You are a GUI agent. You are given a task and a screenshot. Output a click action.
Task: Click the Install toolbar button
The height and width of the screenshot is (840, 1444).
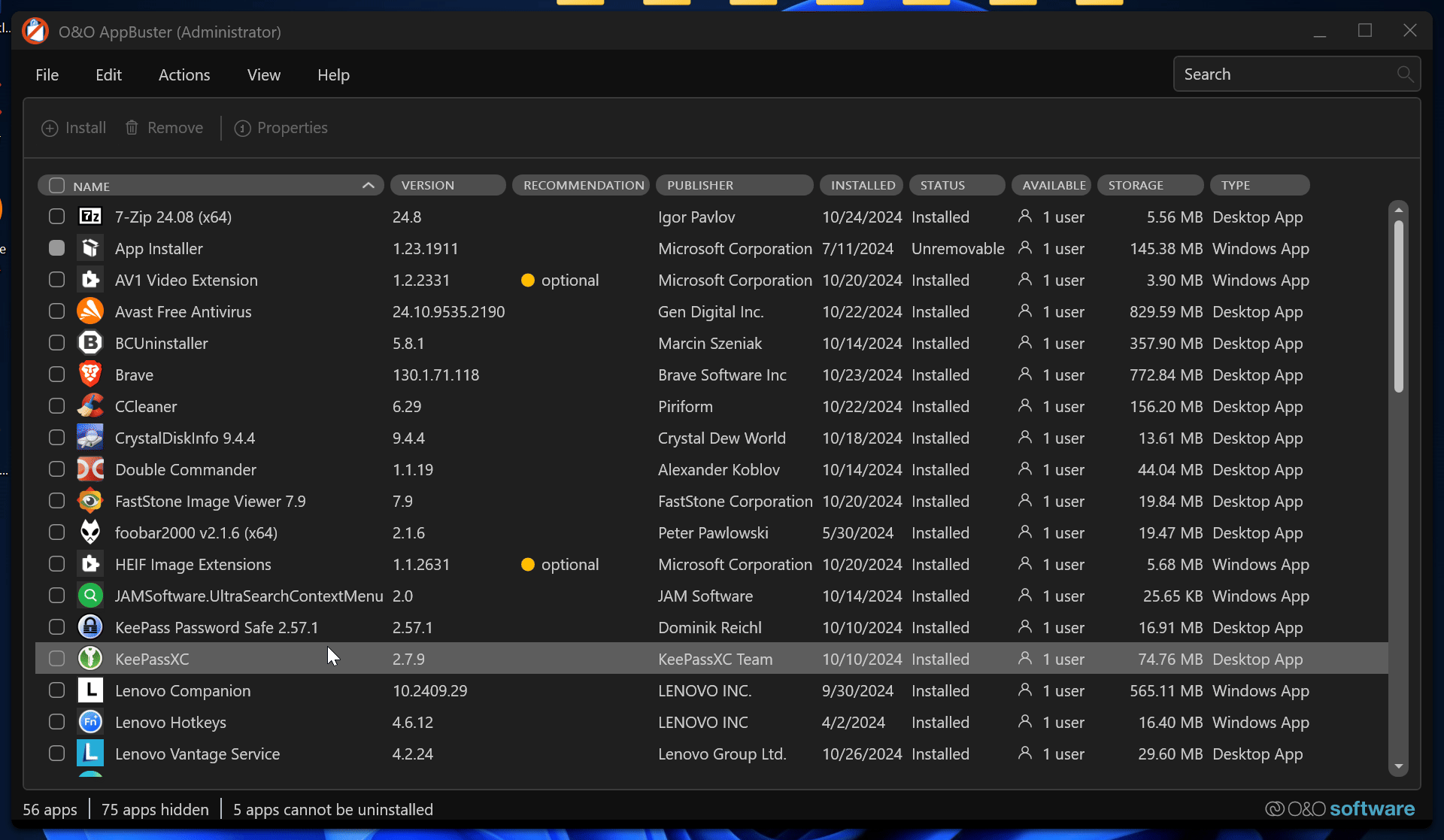74,128
